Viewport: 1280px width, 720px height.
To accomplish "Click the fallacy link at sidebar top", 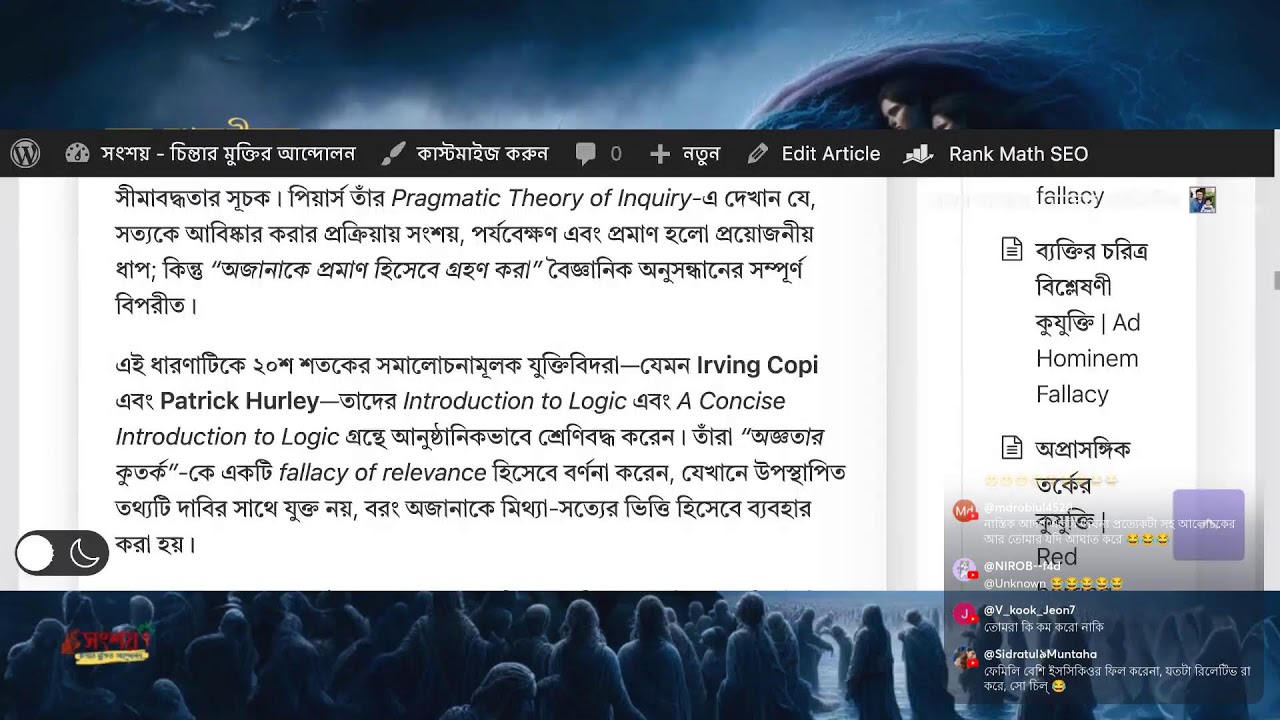I will coord(1070,196).
